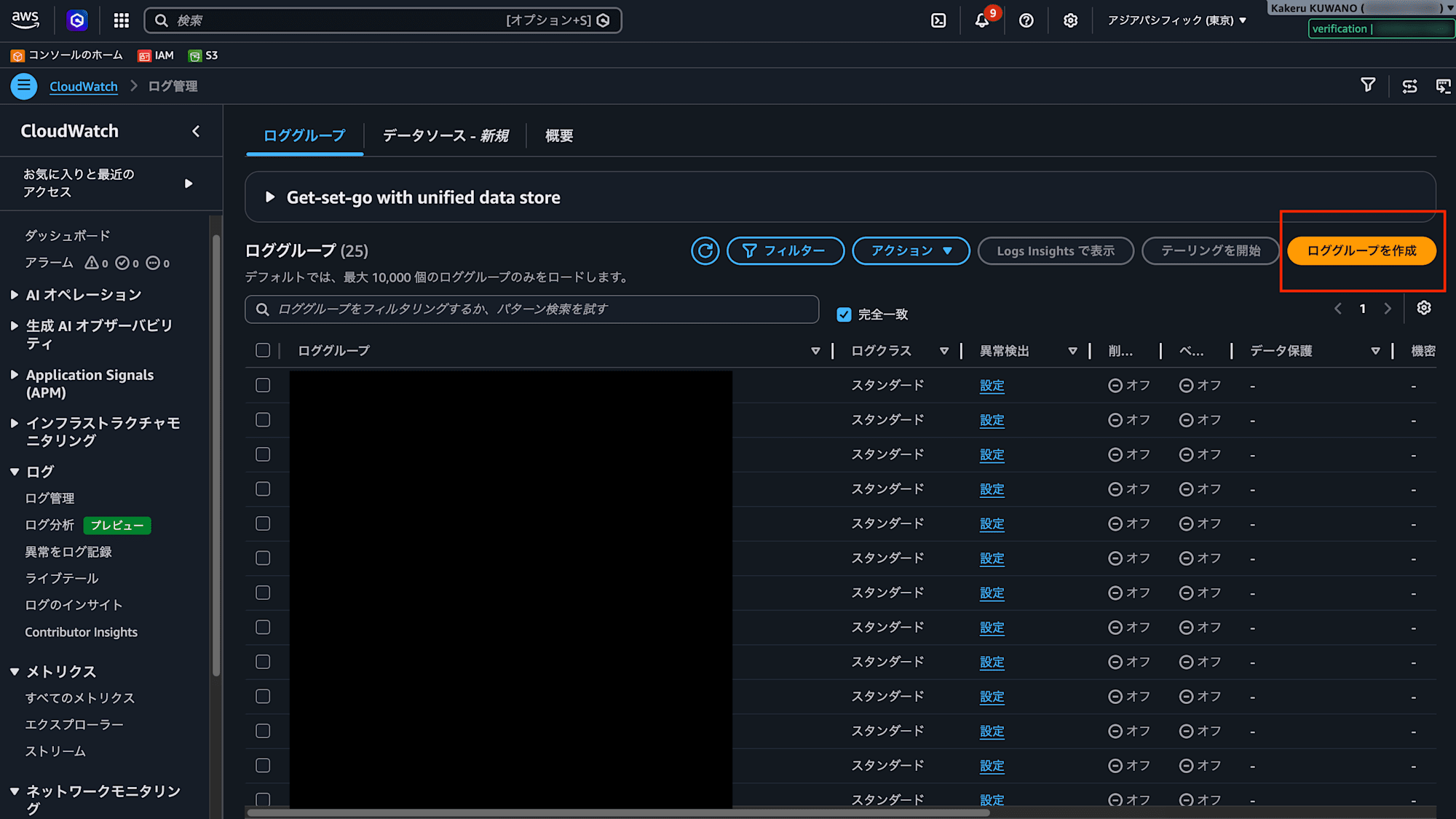Switch to Data sources - new tab
Screen dimensions: 1456x819
point(446,135)
